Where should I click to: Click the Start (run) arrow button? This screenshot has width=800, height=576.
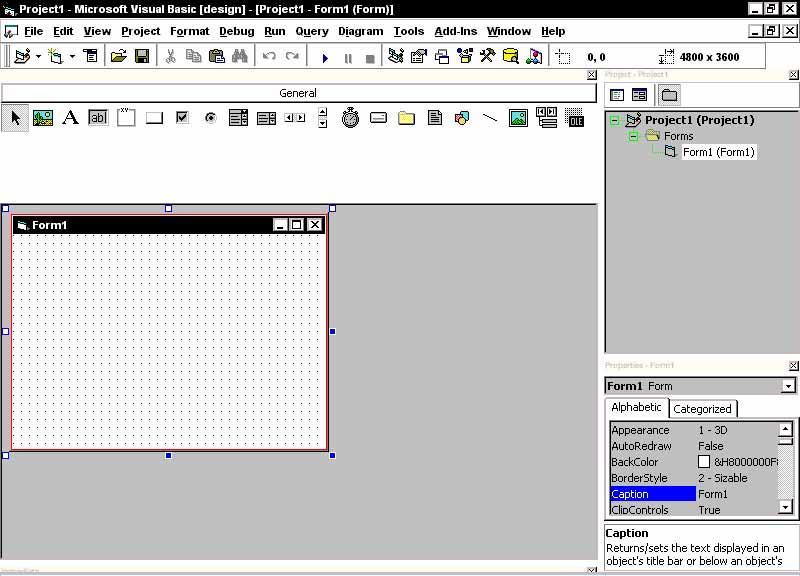pos(325,58)
